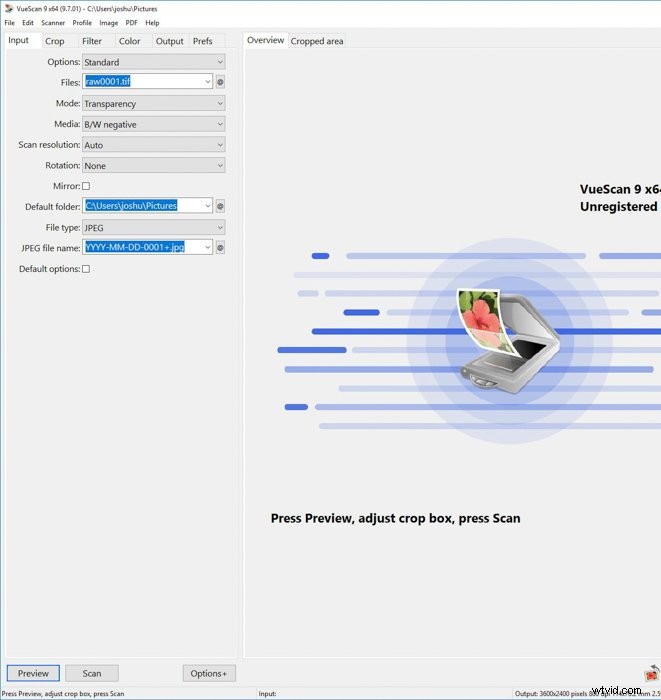Click status text 'Press Preview, adjust crop box'
The height and width of the screenshot is (700, 661).
(x=63, y=694)
